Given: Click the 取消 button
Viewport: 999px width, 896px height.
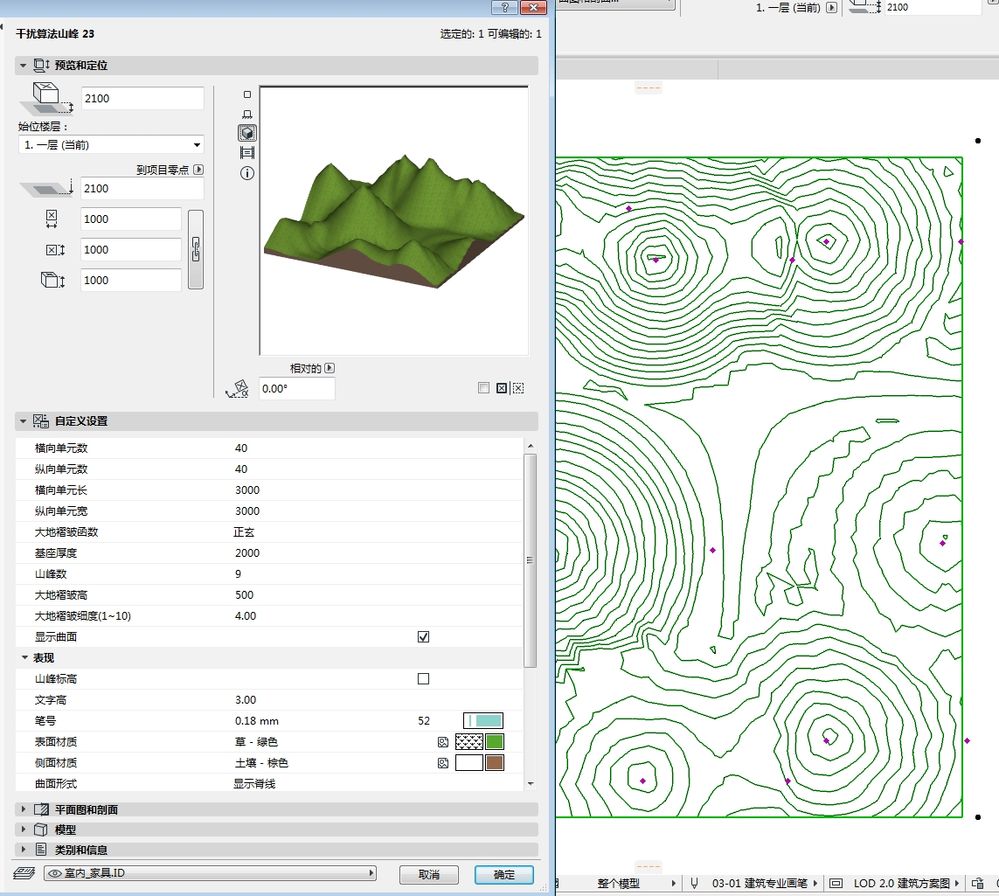Looking at the screenshot, I should [x=429, y=875].
